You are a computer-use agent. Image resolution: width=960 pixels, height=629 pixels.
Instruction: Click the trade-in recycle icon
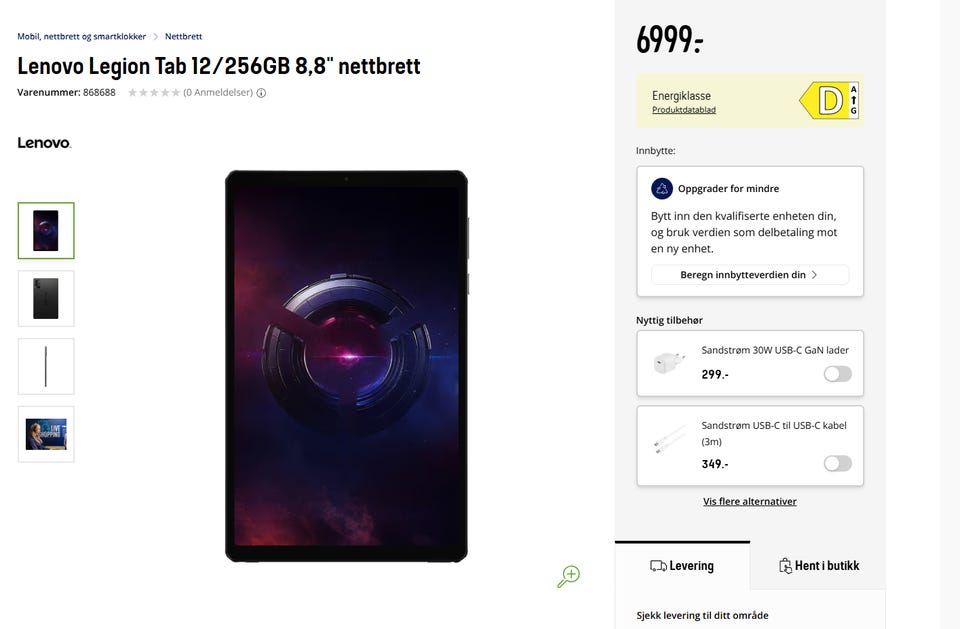click(661, 188)
